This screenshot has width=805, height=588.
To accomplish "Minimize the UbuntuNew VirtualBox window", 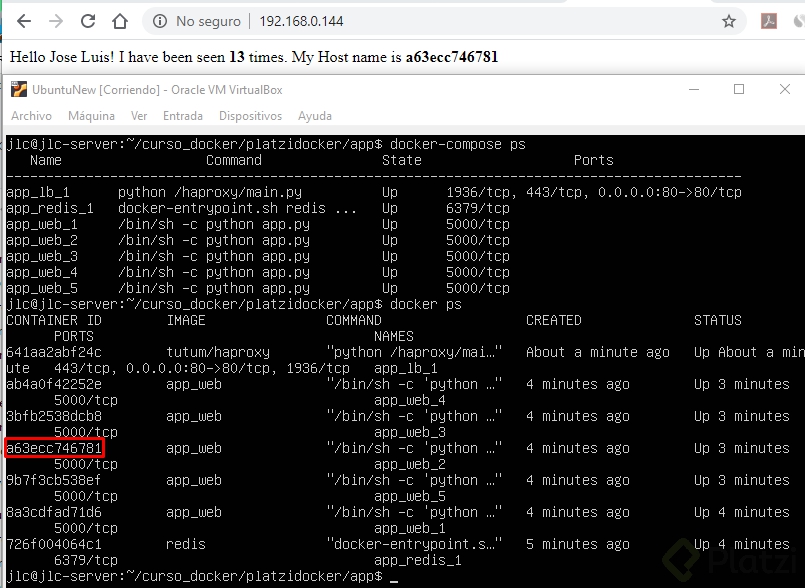I will [694, 89].
